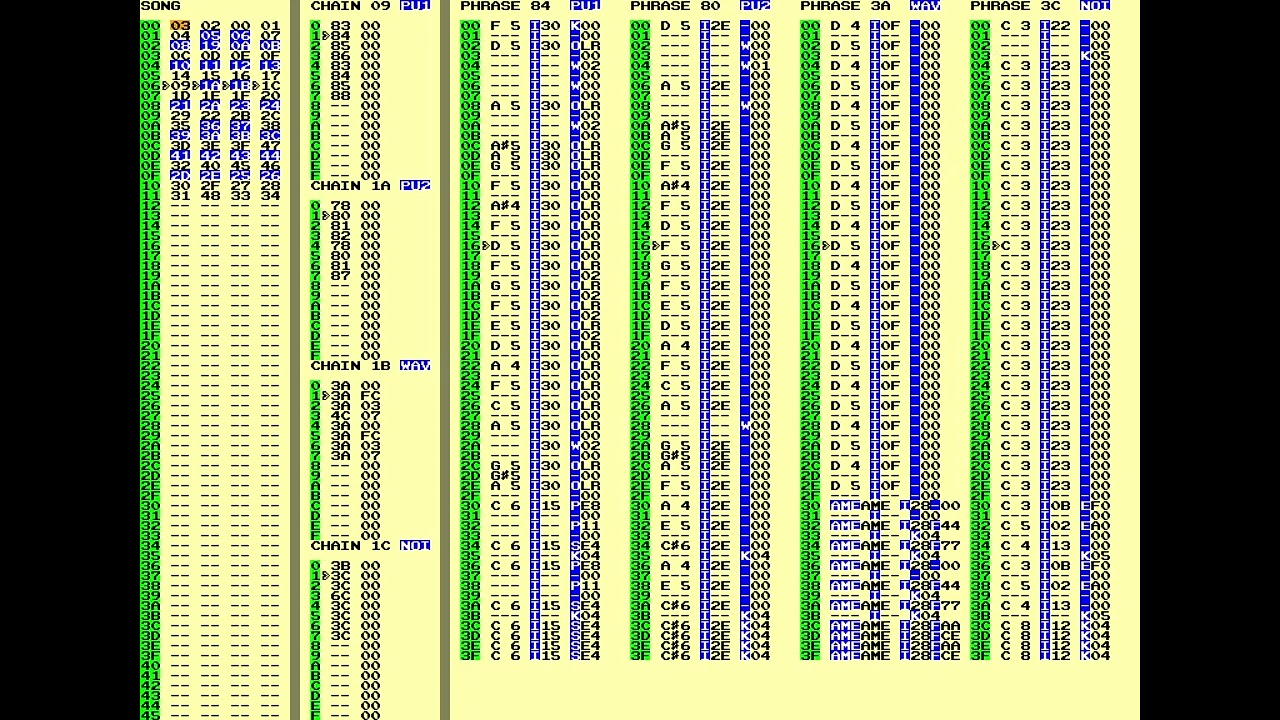Select note C#6 in phrase 80 row 34
The image size is (1280, 720).
coord(675,546)
